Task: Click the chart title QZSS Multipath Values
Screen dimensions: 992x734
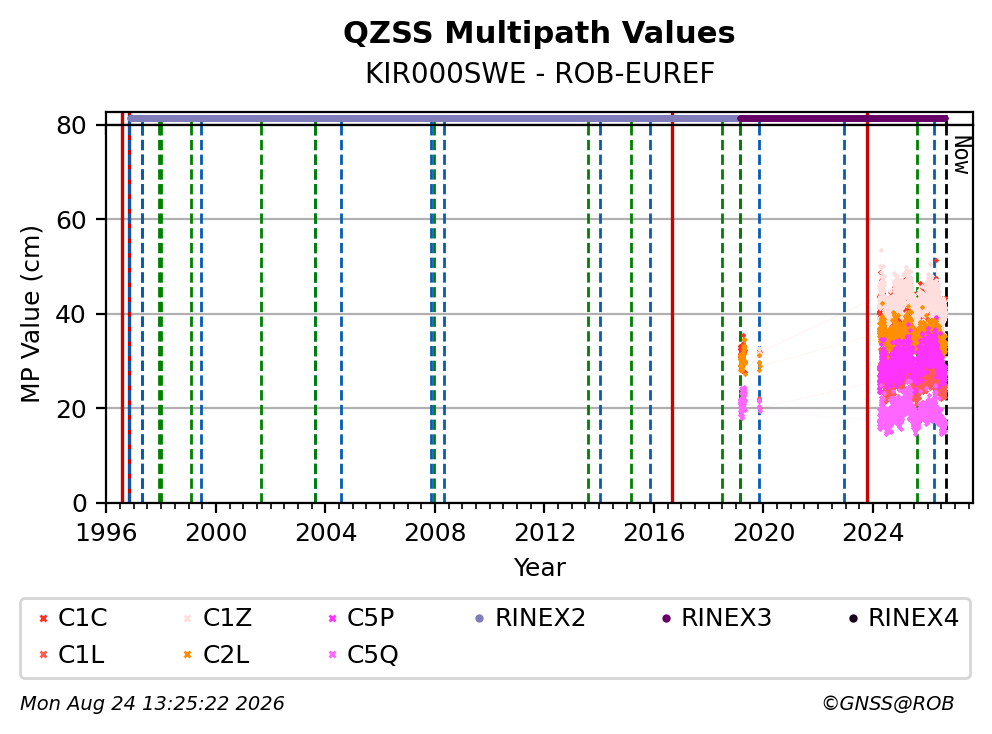Action: click(539, 33)
